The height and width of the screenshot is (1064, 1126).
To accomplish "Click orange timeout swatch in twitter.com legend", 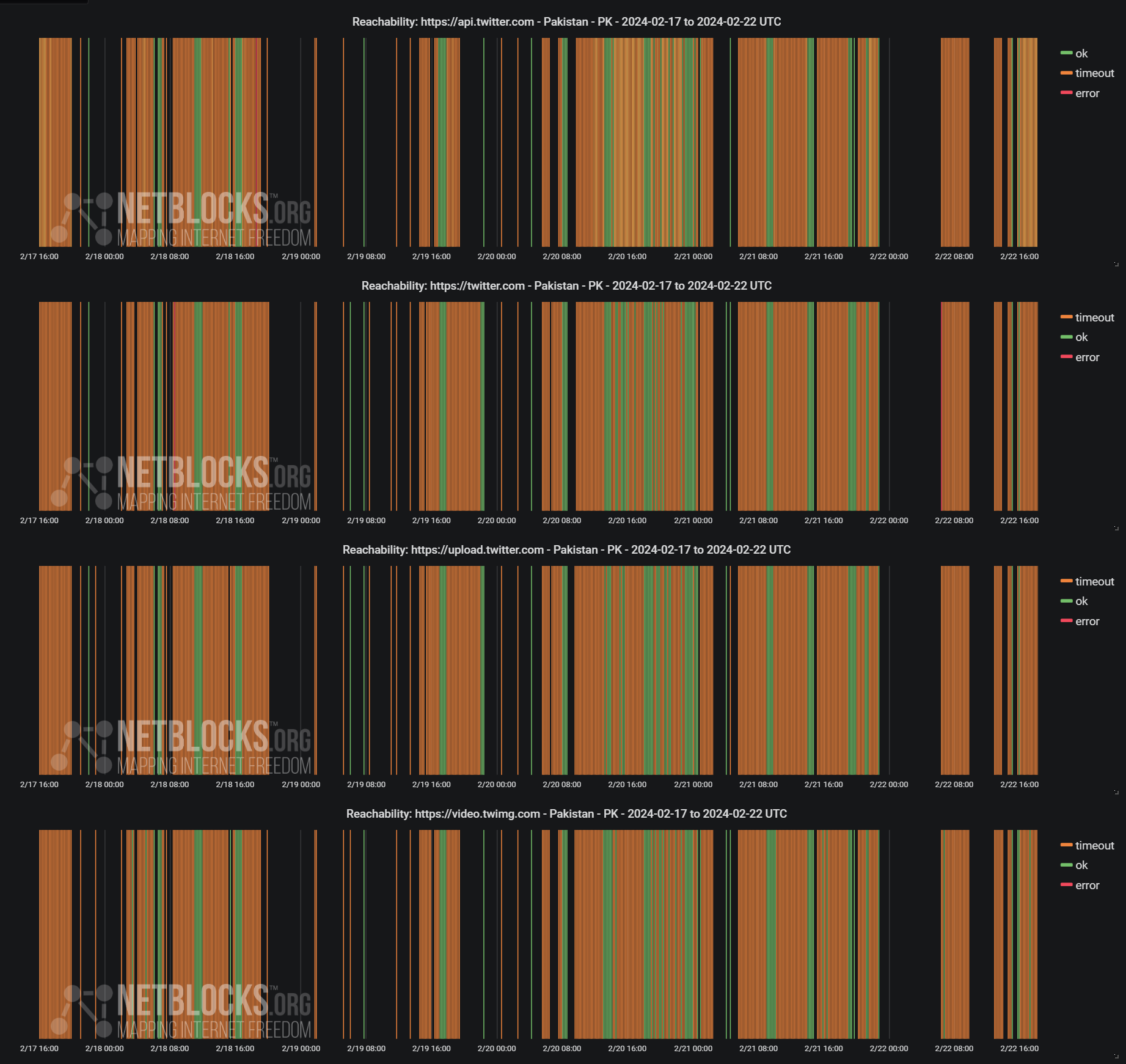I will tap(1066, 317).
